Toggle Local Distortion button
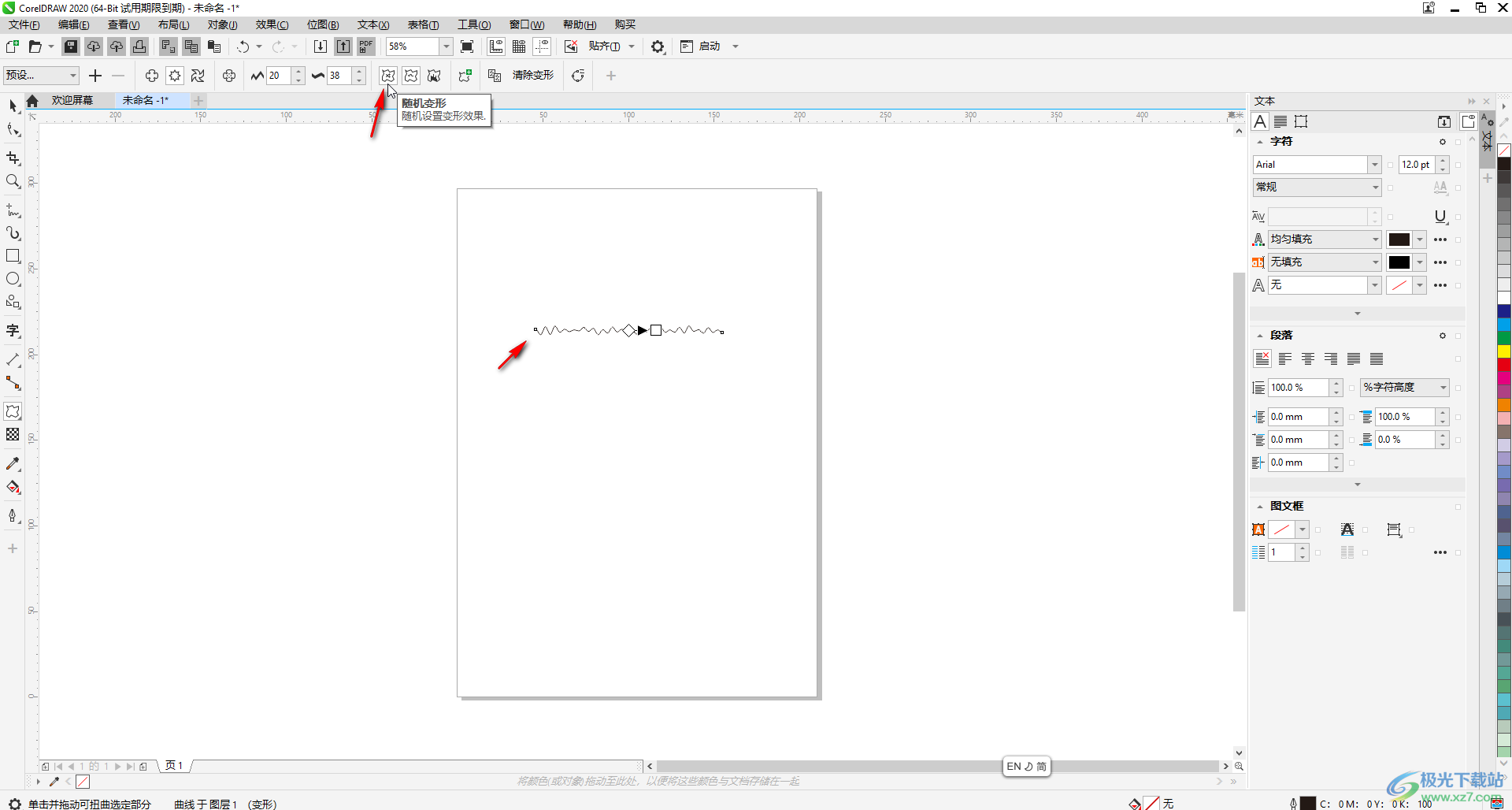Screen dimensions: 1512x810 point(434,76)
